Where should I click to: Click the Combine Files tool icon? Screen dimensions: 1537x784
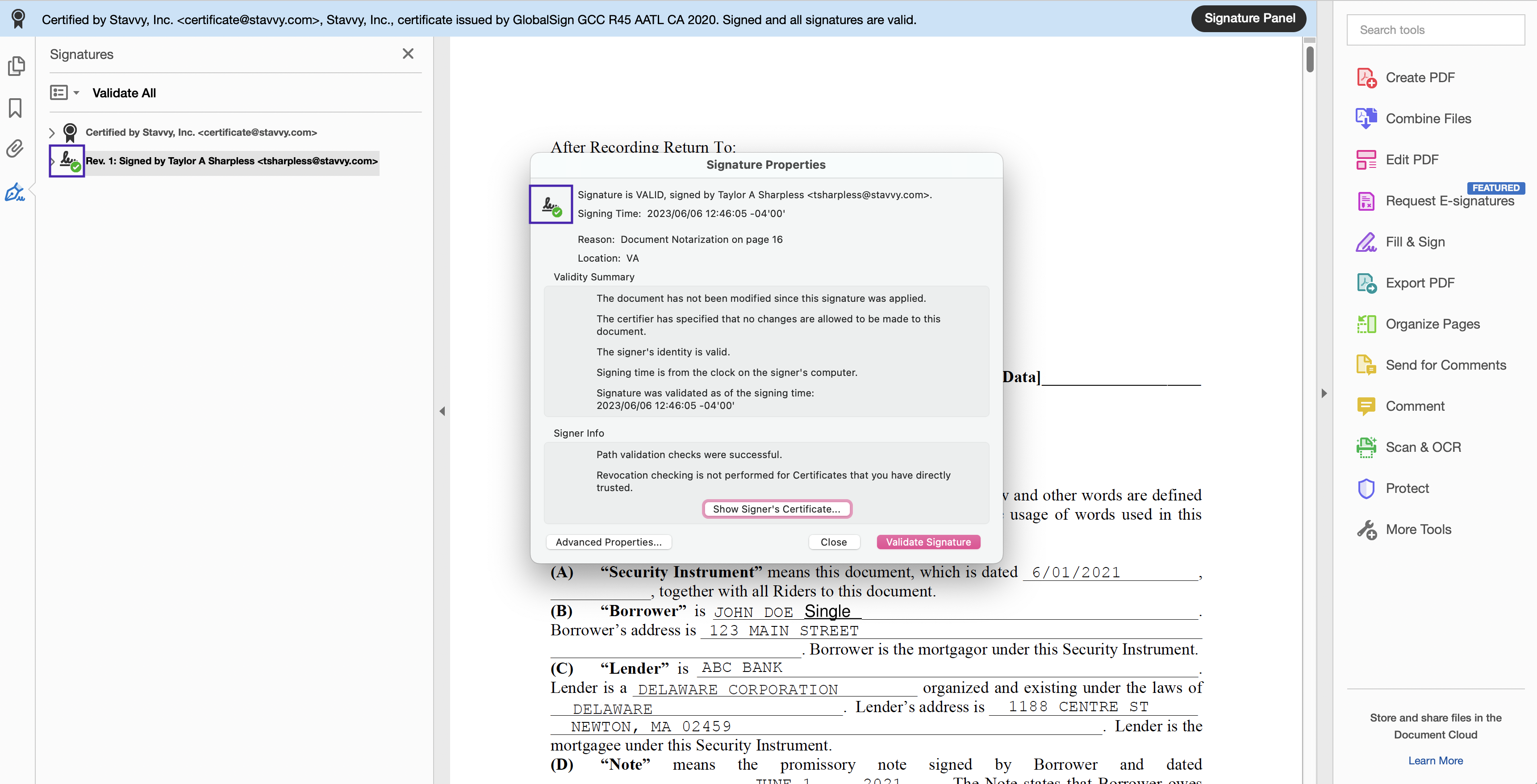click(1366, 119)
